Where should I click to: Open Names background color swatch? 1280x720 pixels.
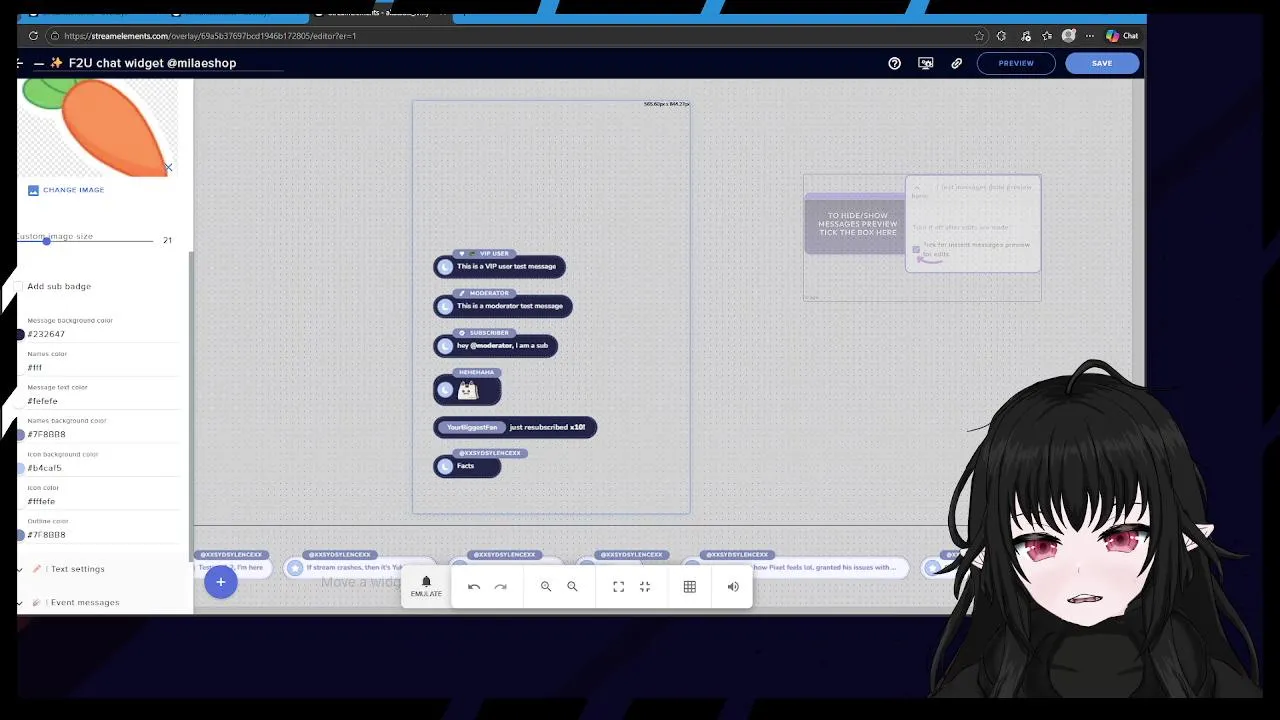(20, 435)
